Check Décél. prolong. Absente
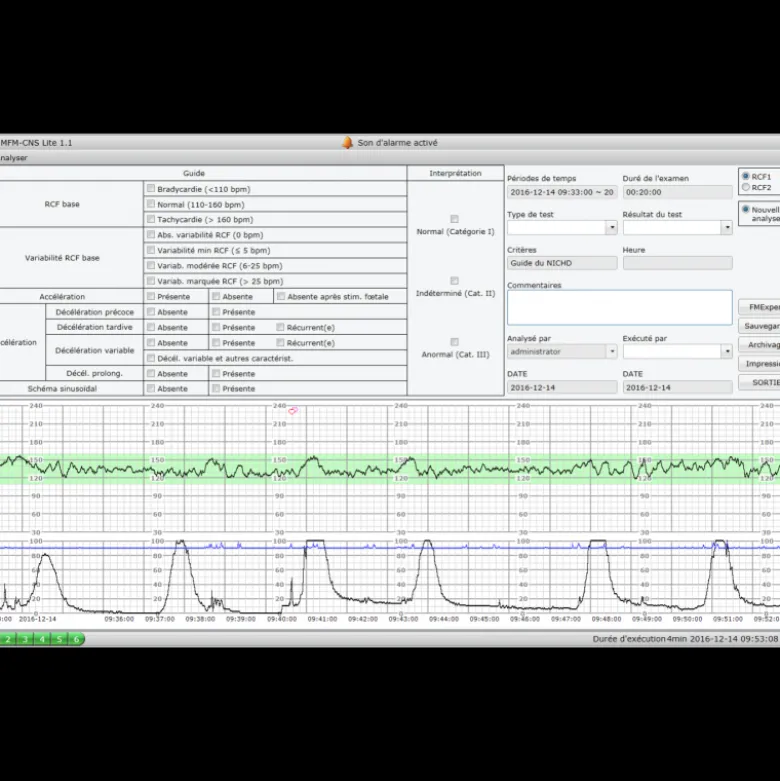The width and height of the screenshot is (780, 781). [x=151, y=373]
